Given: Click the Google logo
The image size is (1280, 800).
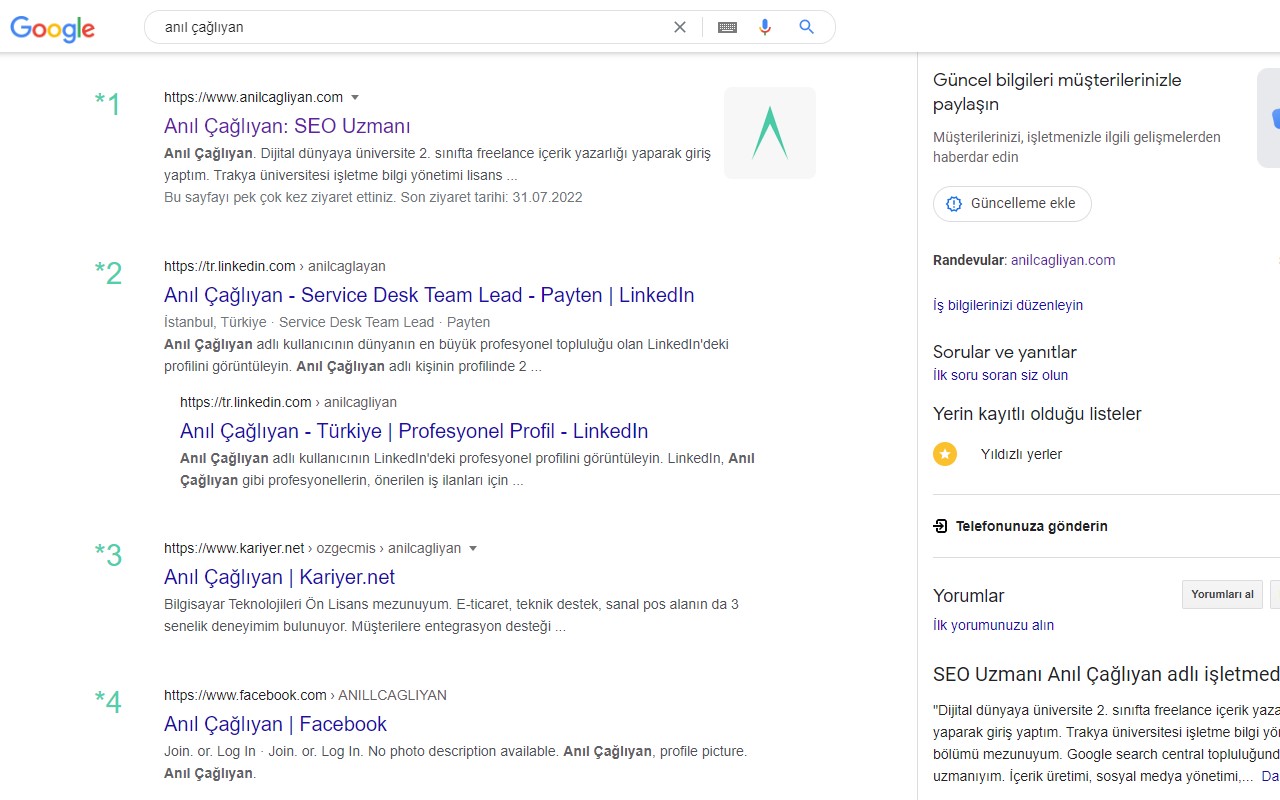Looking at the screenshot, I should pos(52,29).
